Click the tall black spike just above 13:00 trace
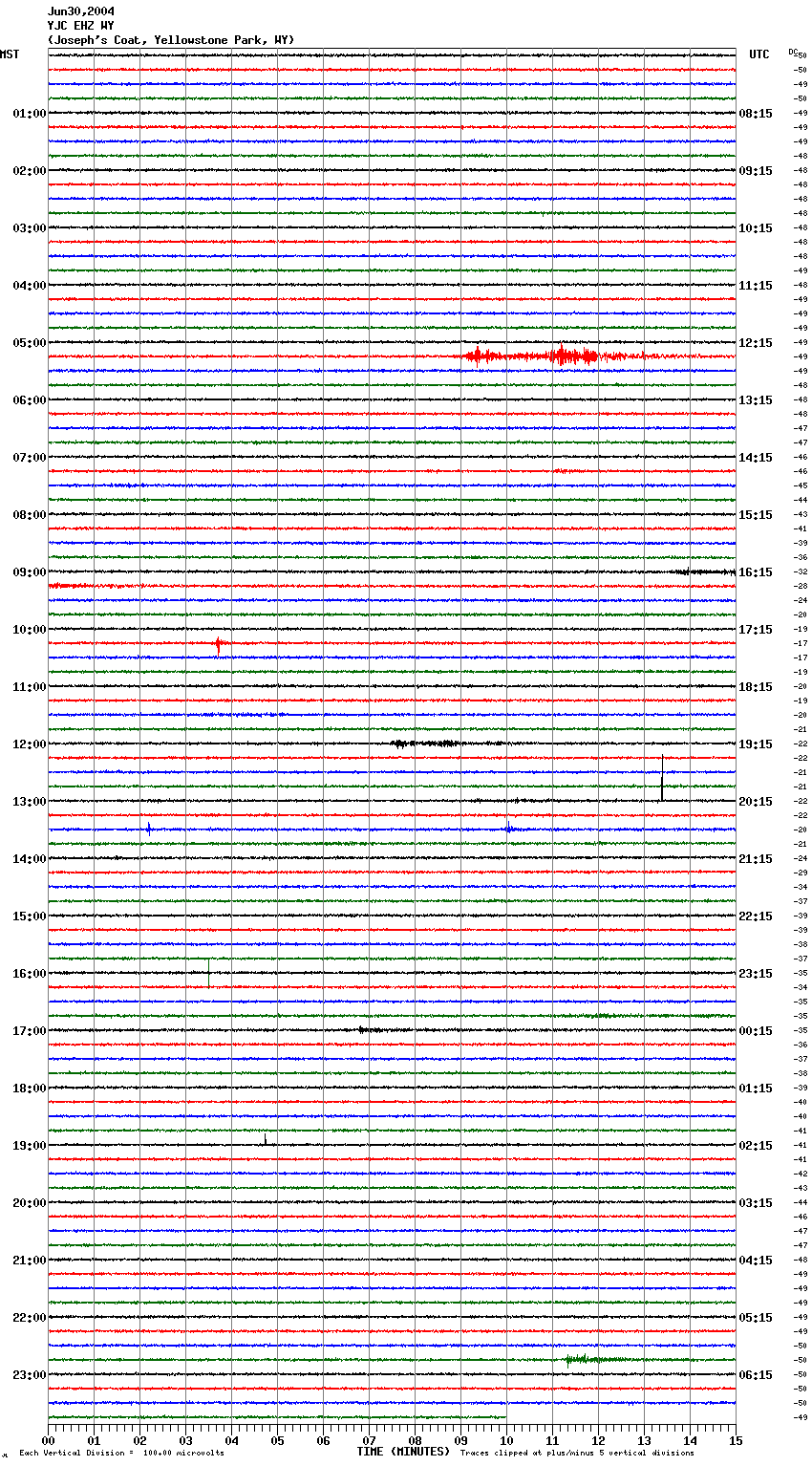The height and width of the screenshot is (1466, 812). 662,777
